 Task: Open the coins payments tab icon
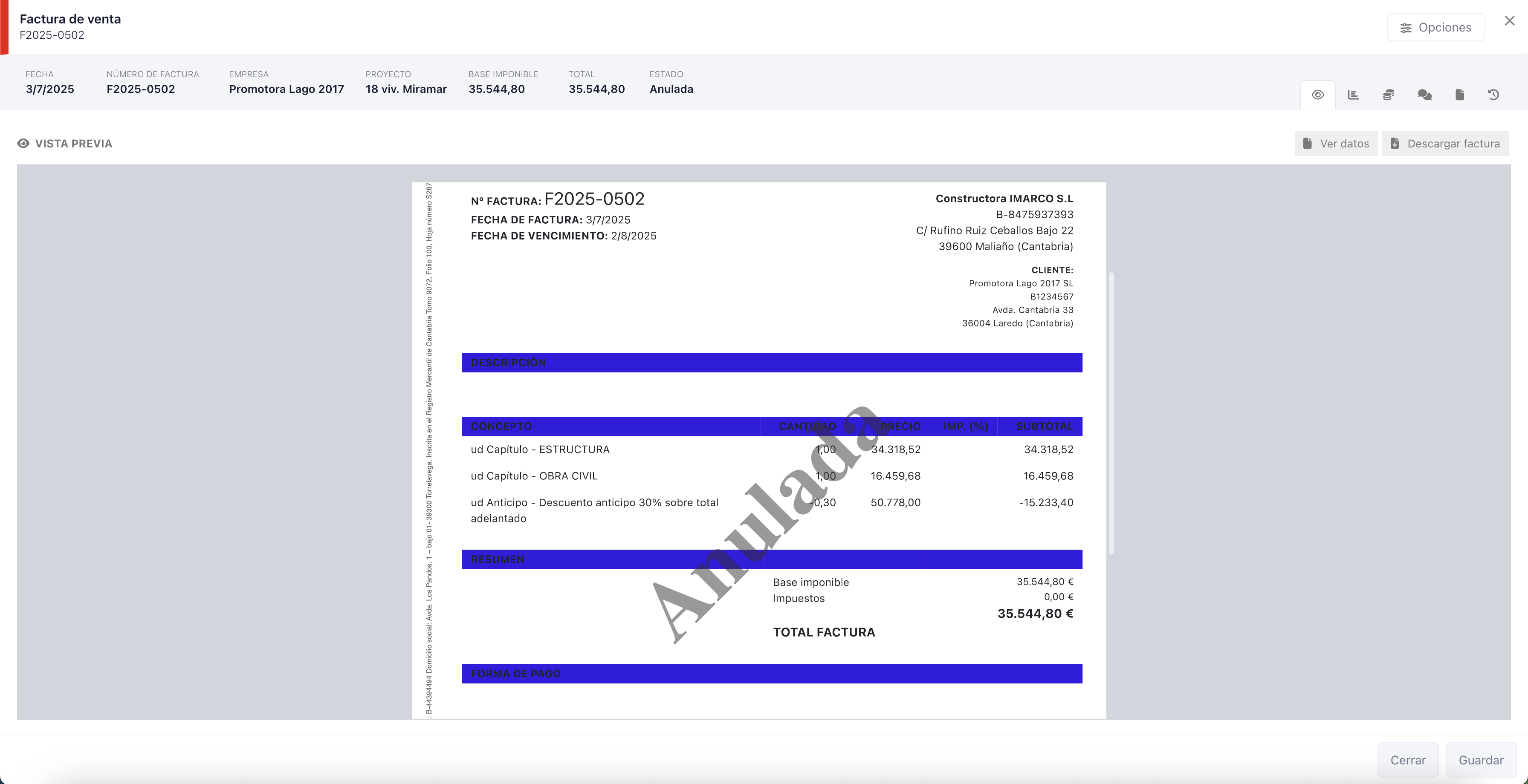pyautogui.click(x=1388, y=95)
